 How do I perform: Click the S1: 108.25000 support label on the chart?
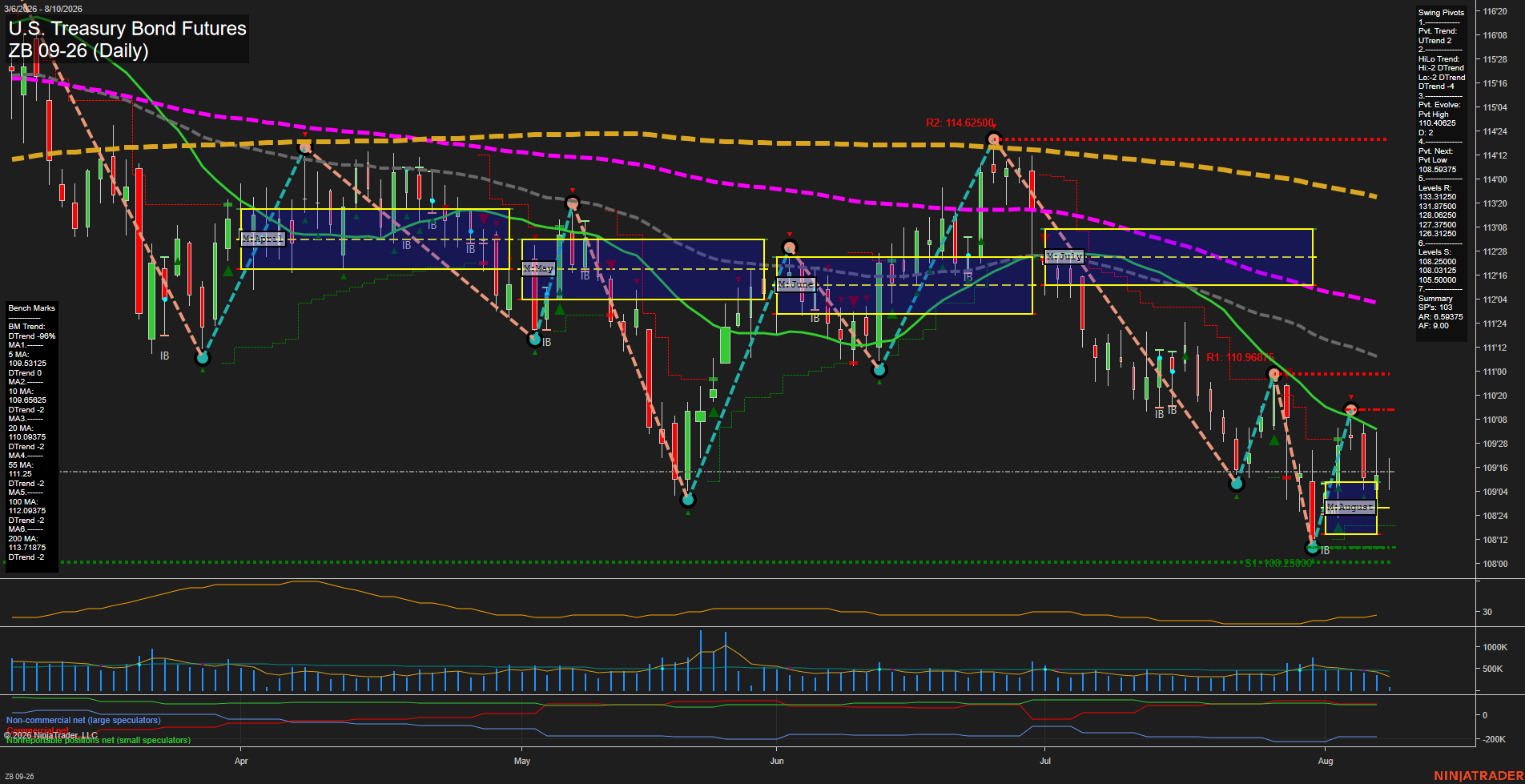1279,563
